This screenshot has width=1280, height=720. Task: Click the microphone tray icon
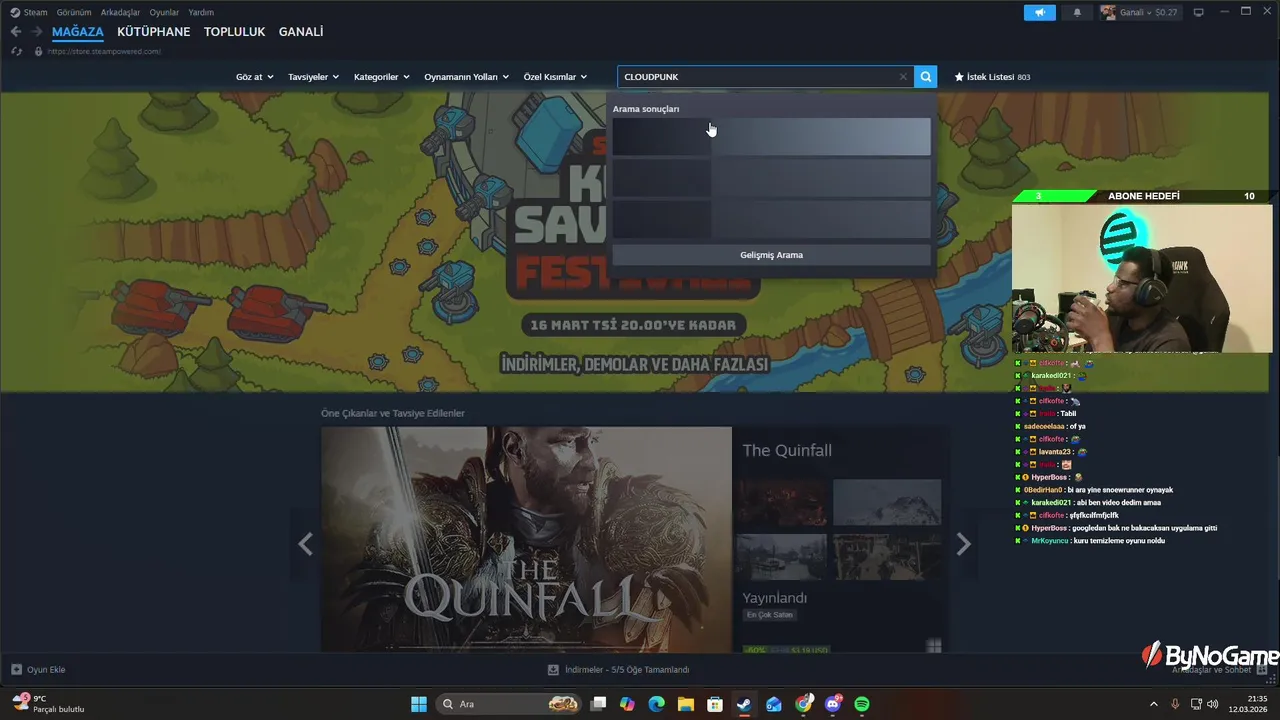coord(1175,704)
